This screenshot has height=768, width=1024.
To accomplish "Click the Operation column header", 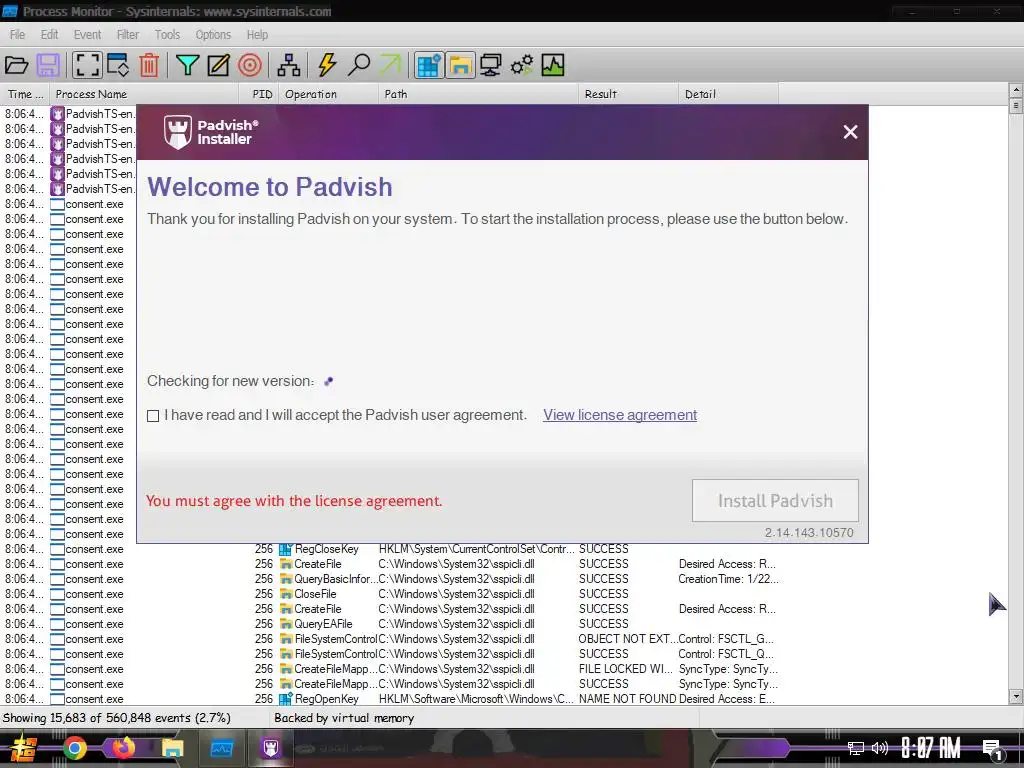I will pos(329,94).
